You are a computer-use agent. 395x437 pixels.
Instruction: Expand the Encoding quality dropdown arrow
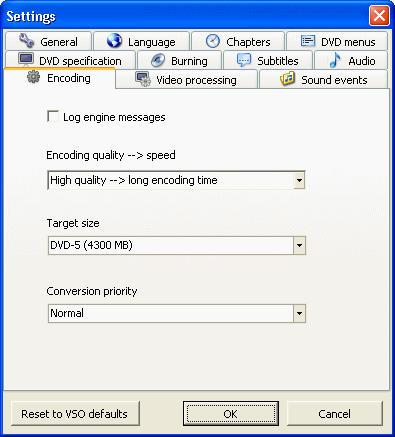(299, 180)
